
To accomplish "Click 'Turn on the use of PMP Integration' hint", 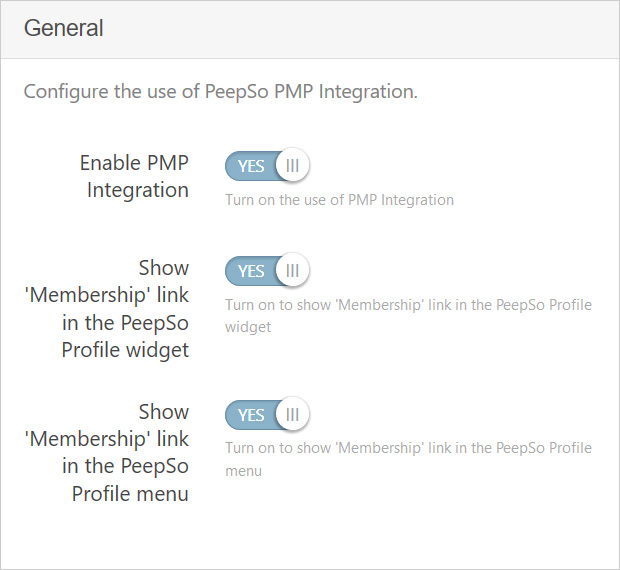I will click(339, 200).
